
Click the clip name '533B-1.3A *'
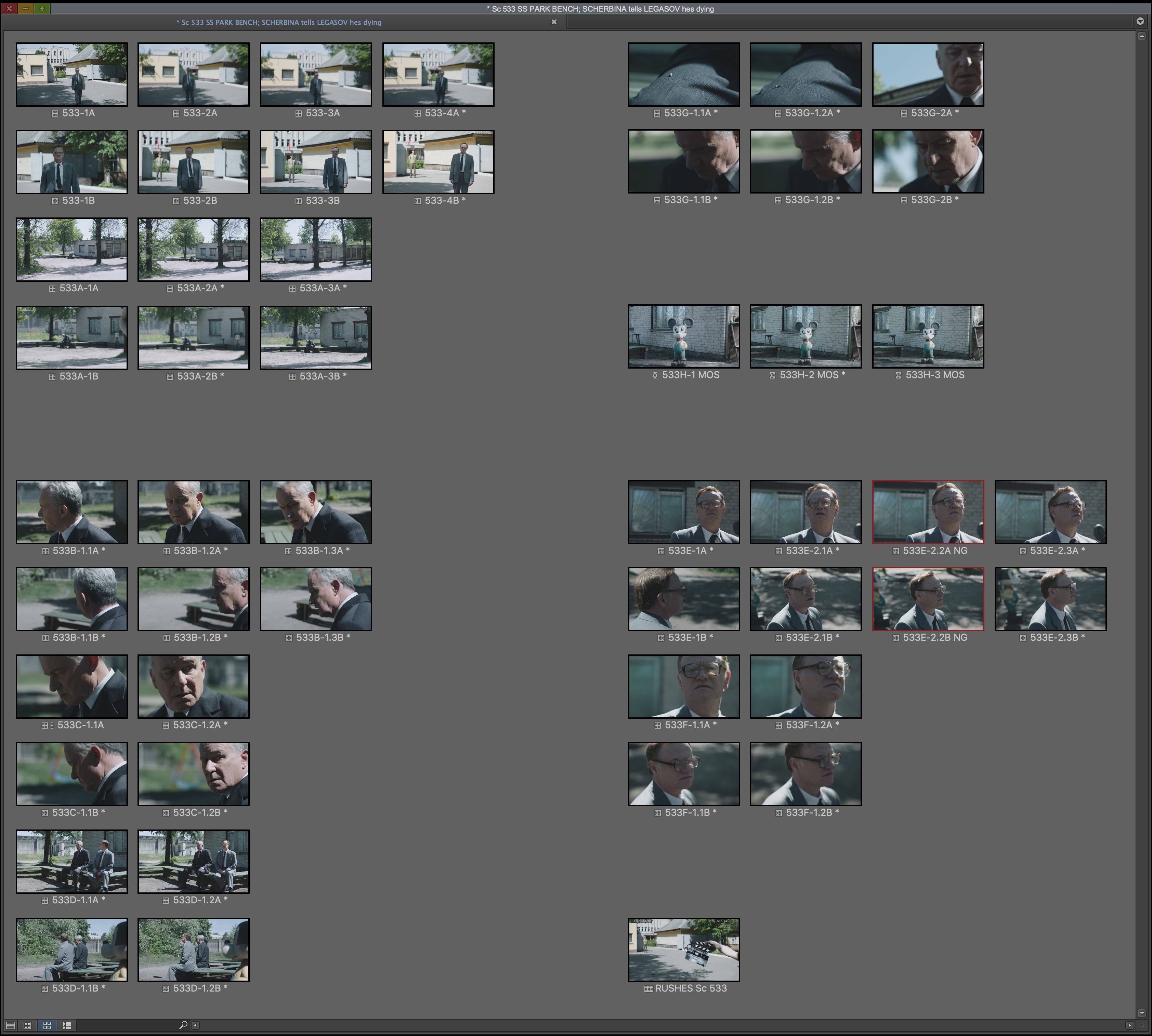[322, 551]
